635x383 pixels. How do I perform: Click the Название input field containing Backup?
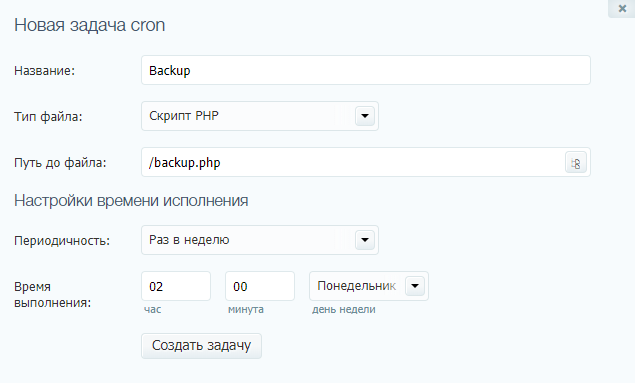(x=366, y=70)
